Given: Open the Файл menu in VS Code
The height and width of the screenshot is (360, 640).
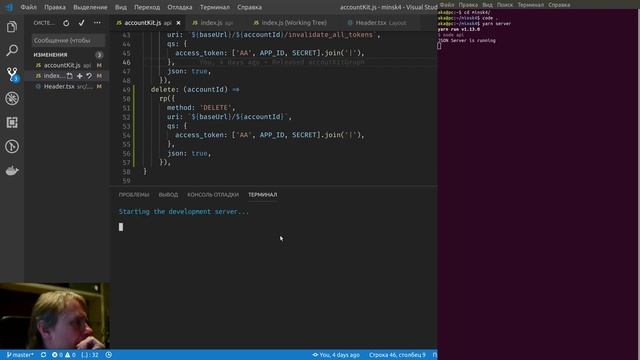Looking at the screenshot, I should [x=29, y=7].
